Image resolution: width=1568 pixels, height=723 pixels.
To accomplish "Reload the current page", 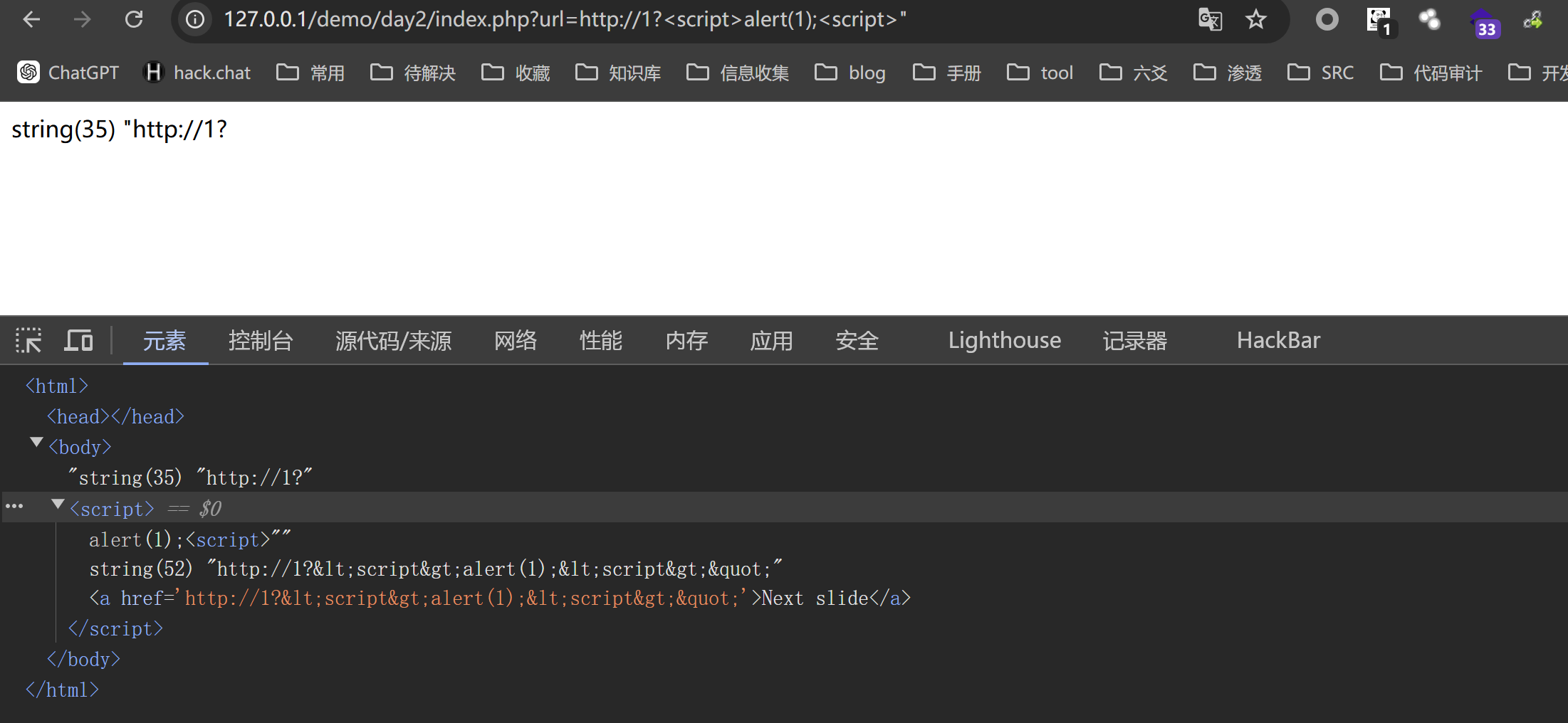I will click(134, 20).
